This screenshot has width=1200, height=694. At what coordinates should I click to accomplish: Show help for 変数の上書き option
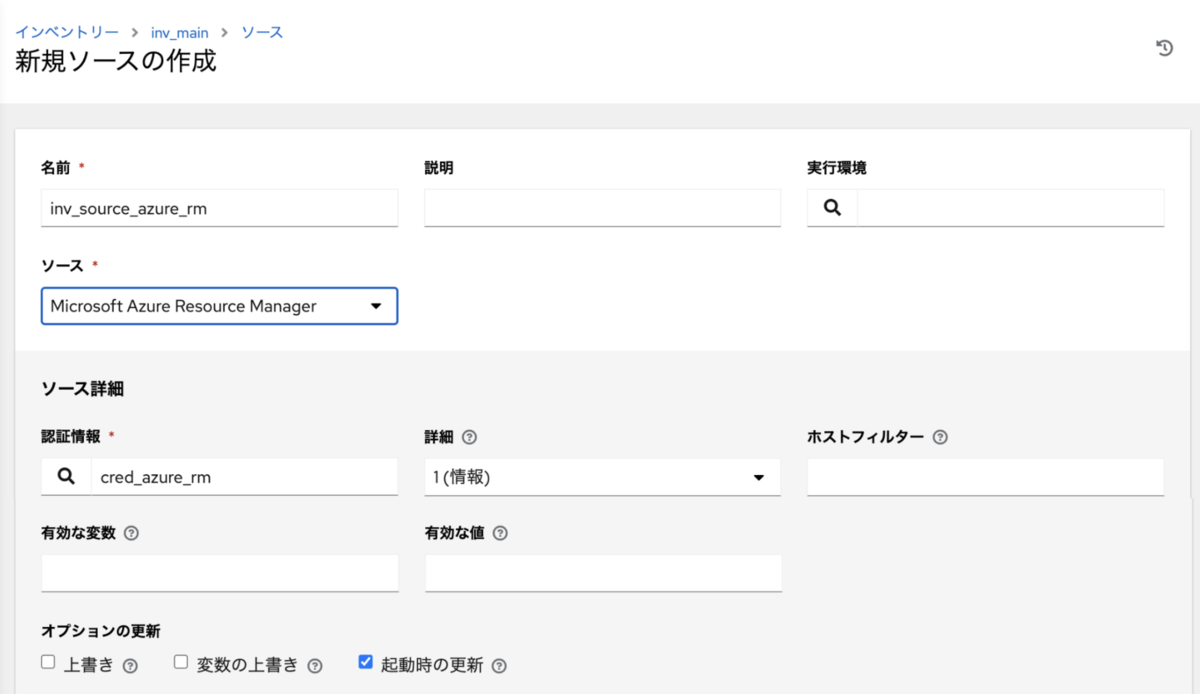[x=315, y=666]
